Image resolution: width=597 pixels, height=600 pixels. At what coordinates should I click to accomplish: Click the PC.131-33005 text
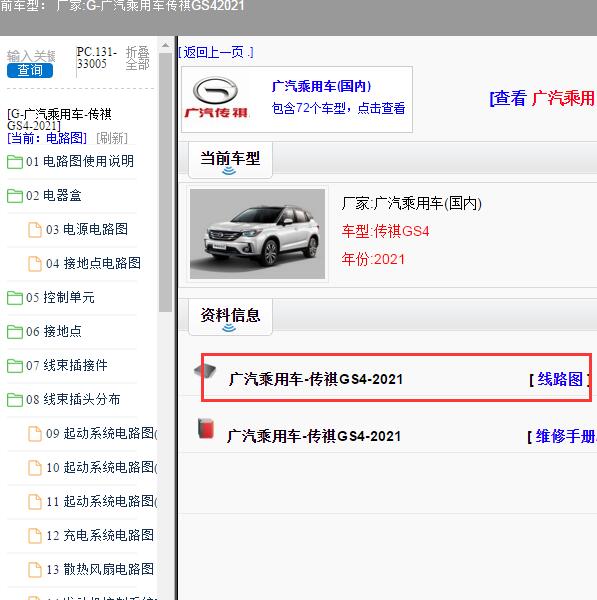[96, 58]
